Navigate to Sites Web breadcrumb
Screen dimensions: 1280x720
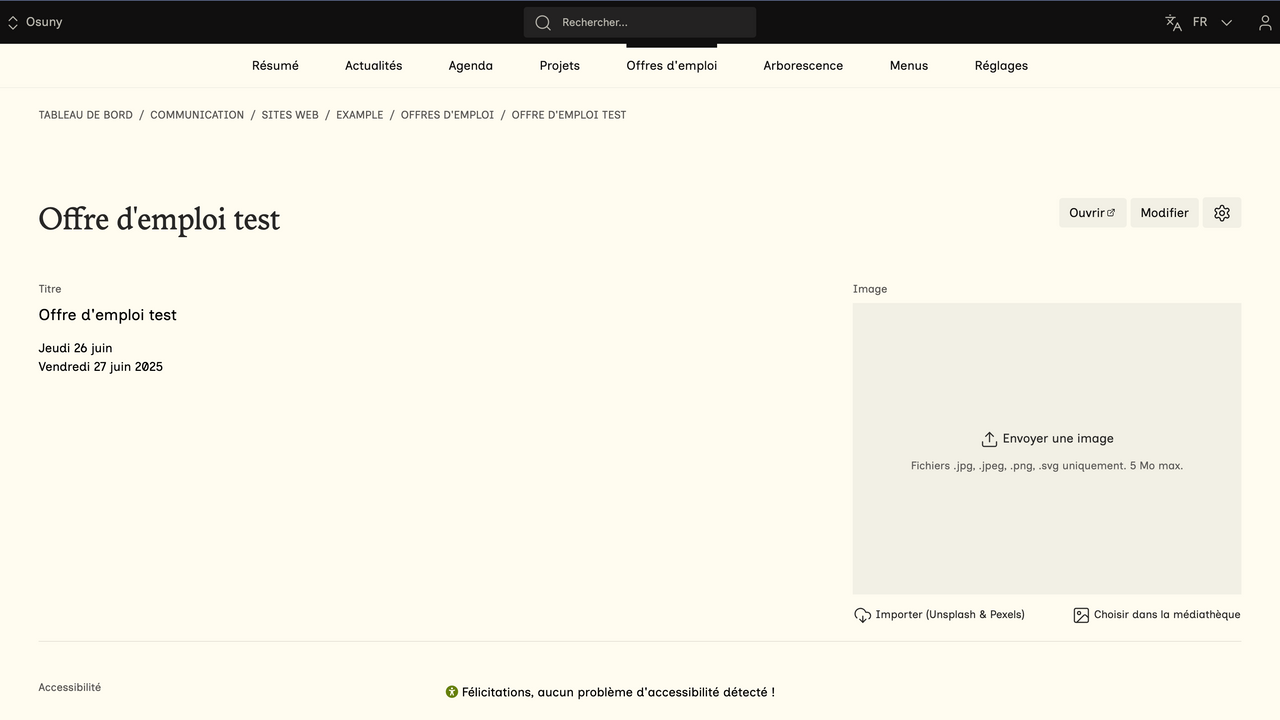pos(290,115)
